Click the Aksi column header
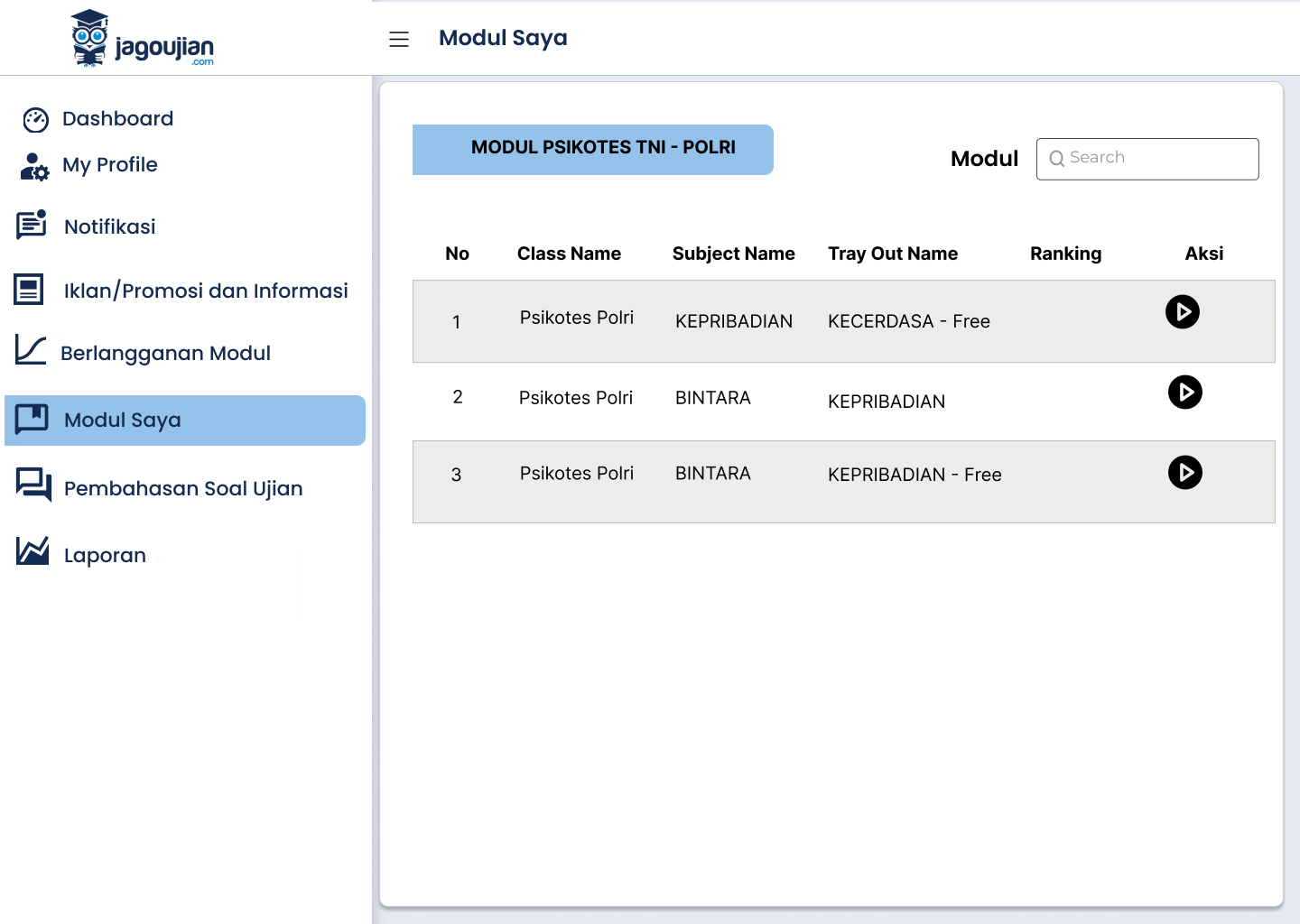 click(x=1204, y=254)
